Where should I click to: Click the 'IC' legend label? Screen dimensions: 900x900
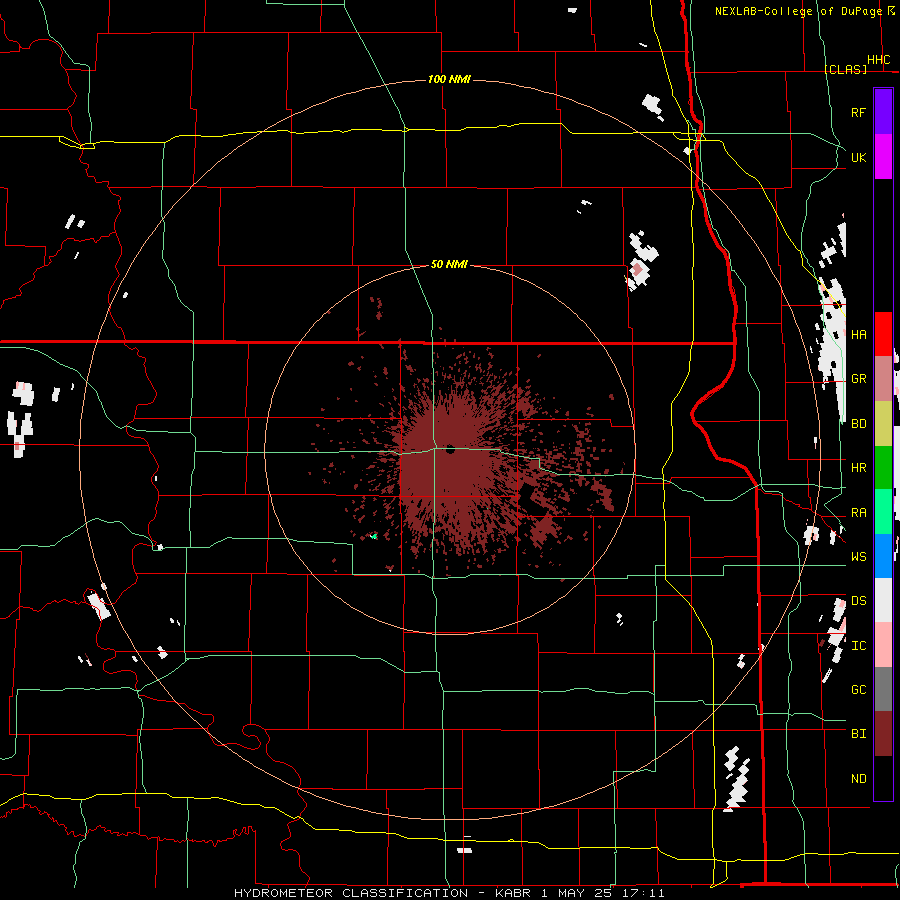pos(858,645)
